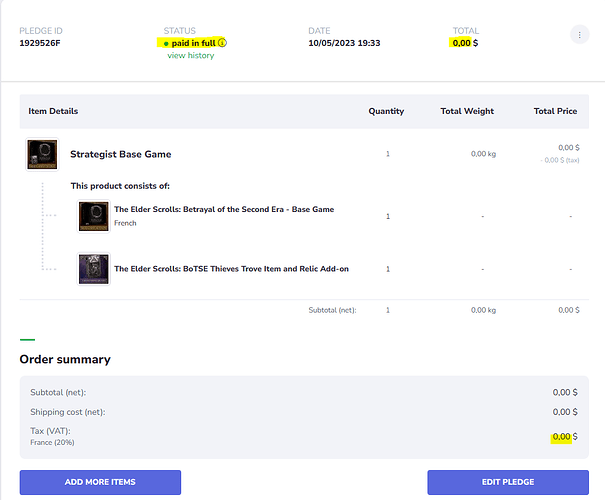This screenshot has width=605, height=500.
Task: Click the Quantity column header
Action: [386, 111]
